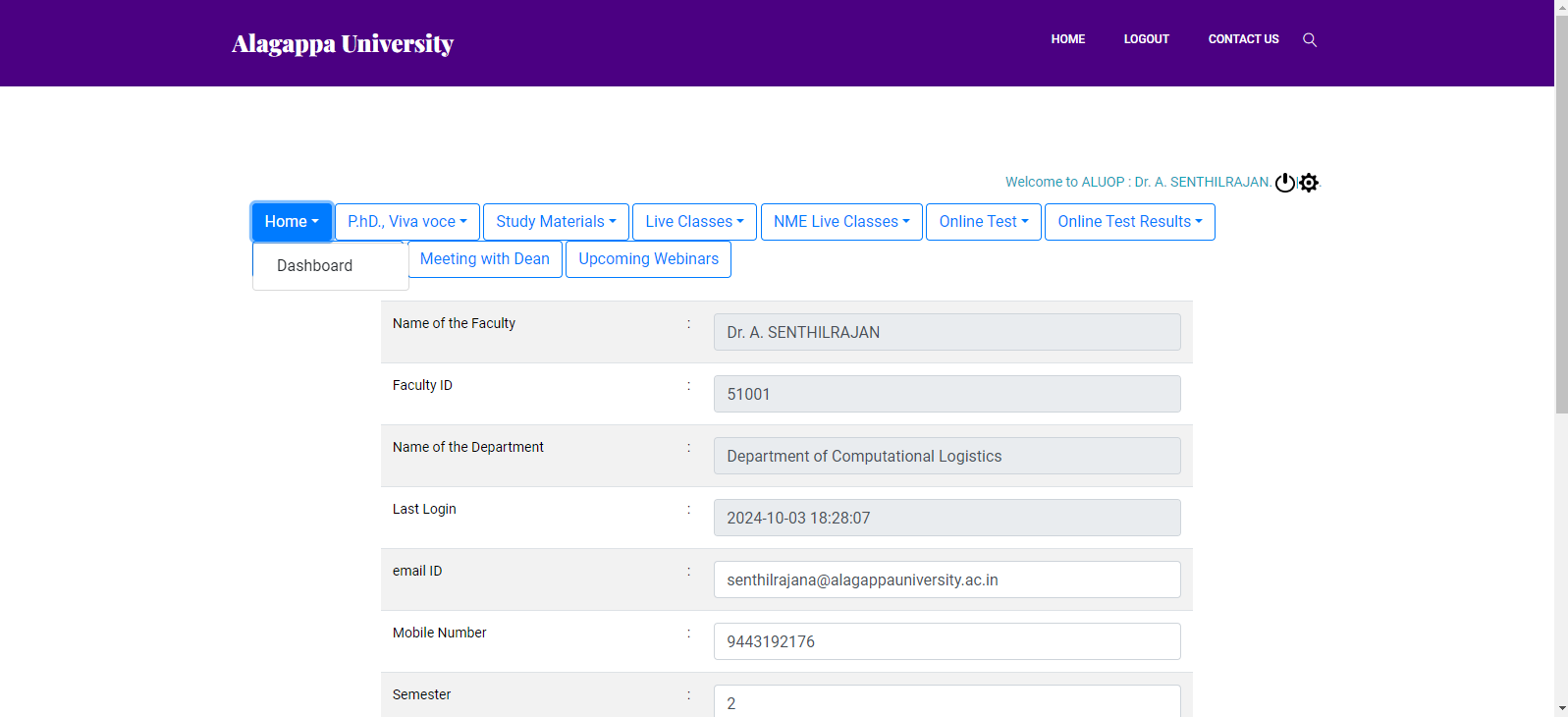
Task: Focus the Mobile Number text field
Action: coord(946,641)
